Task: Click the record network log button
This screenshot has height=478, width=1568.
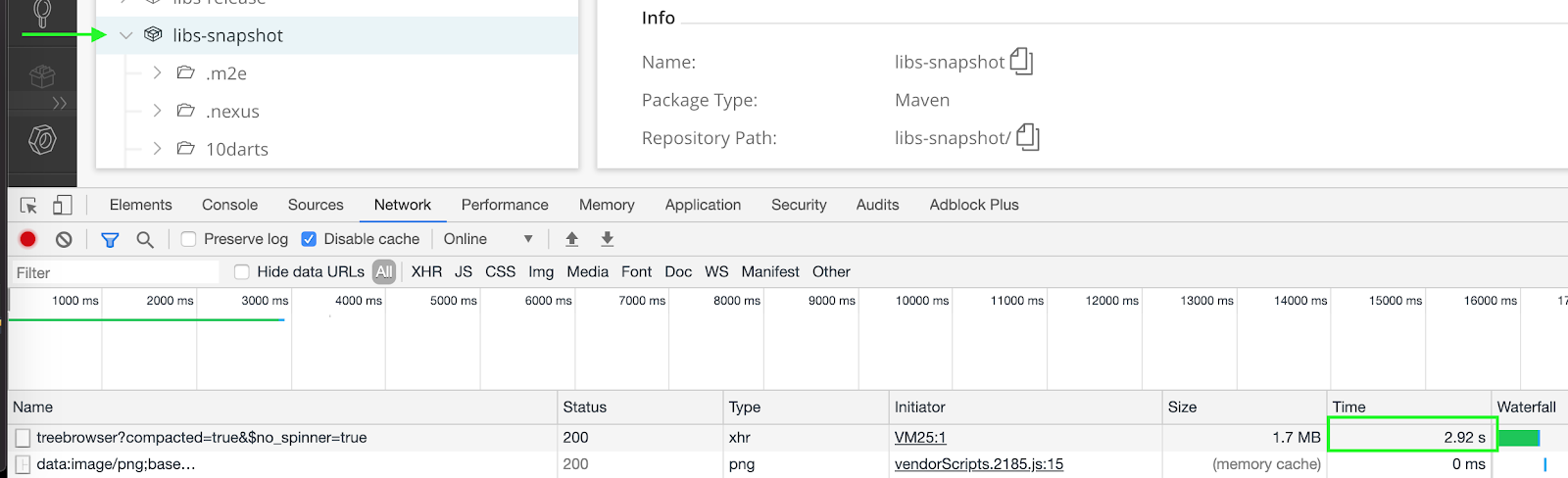Action: pos(28,239)
